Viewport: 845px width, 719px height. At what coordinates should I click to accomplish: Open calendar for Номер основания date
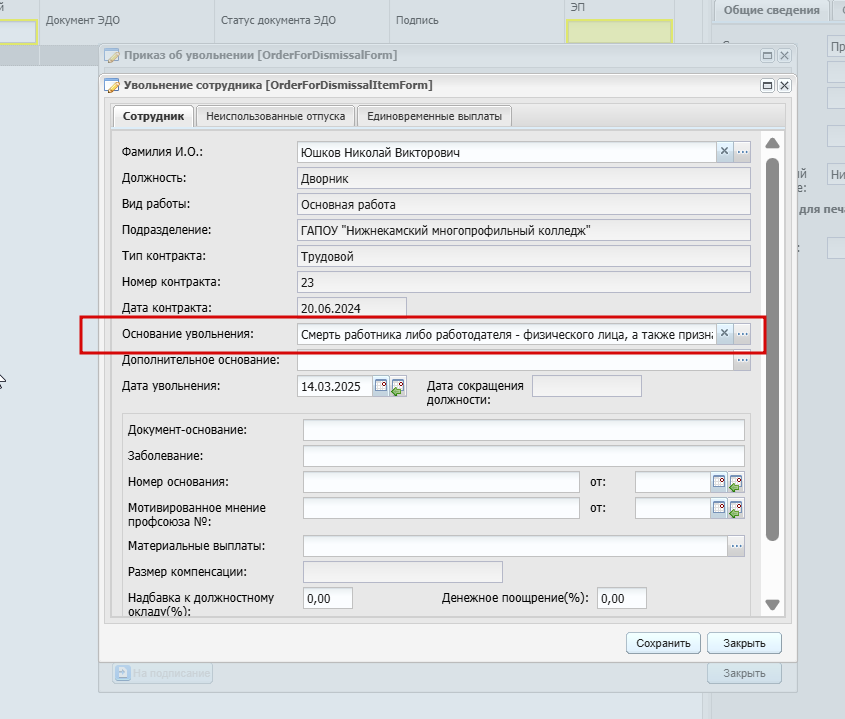(x=719, y=482)
